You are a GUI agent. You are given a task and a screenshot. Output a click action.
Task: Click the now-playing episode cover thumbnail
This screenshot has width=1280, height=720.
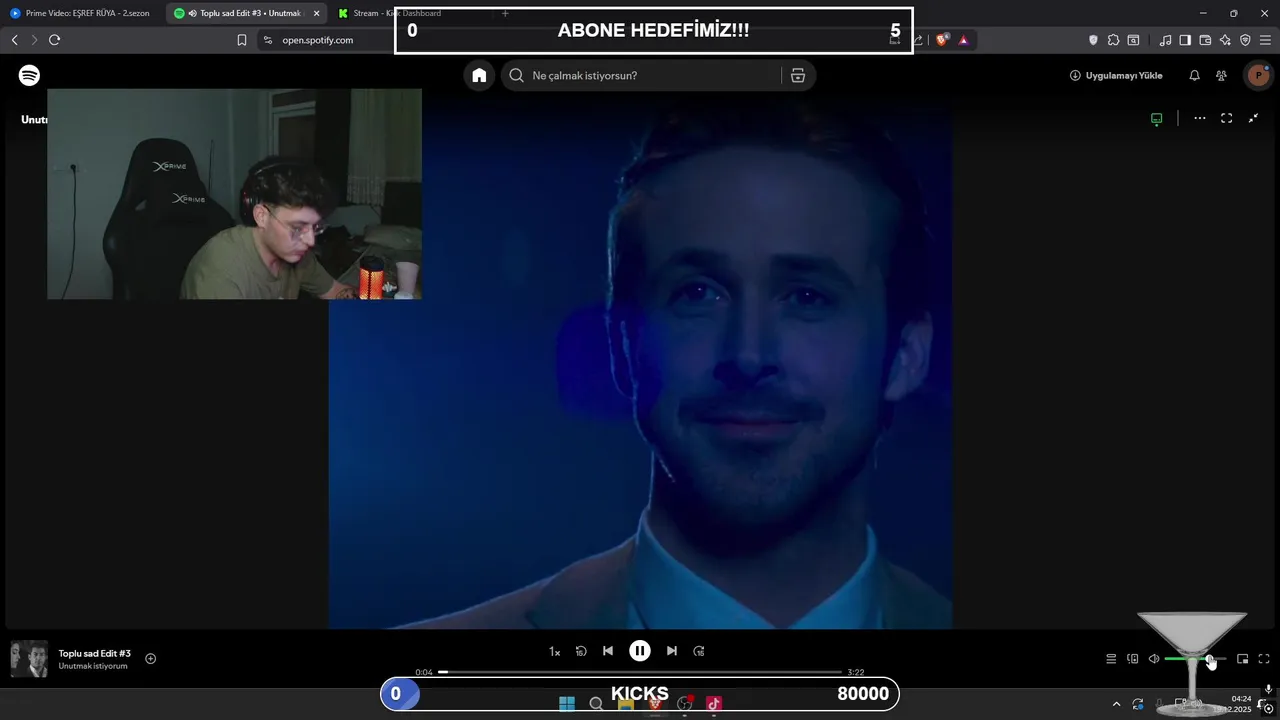[x=29, y=659]
